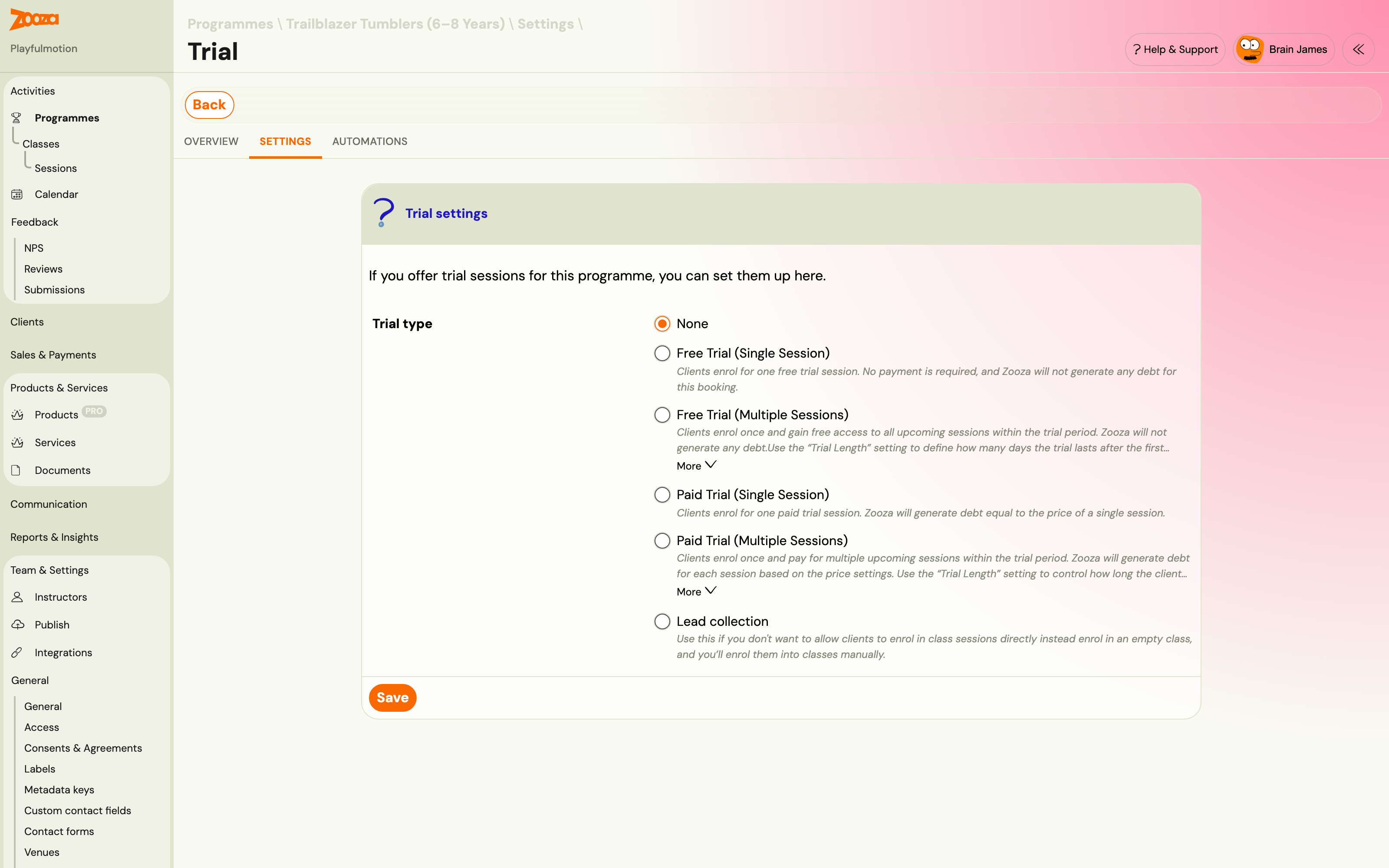Viewport: 1389px width, 868px height.
Task: Click the Services crown icon
Action: pyautogui.click(x=17, y=443)
